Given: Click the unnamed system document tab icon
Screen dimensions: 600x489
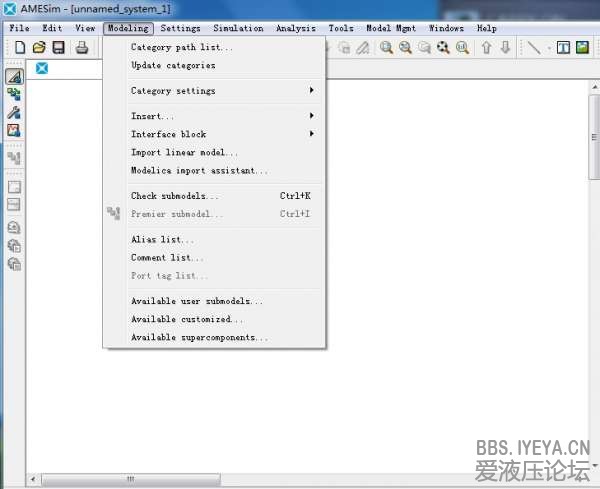Looking at the screenshot, I should tap(42, 68).
